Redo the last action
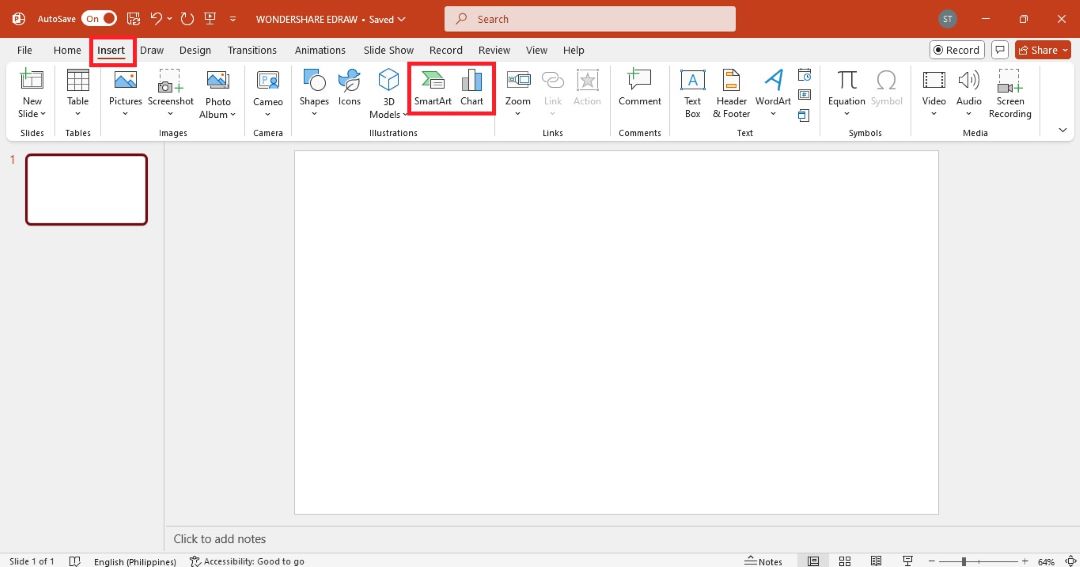1080x567 pixels. pos(187,19)
